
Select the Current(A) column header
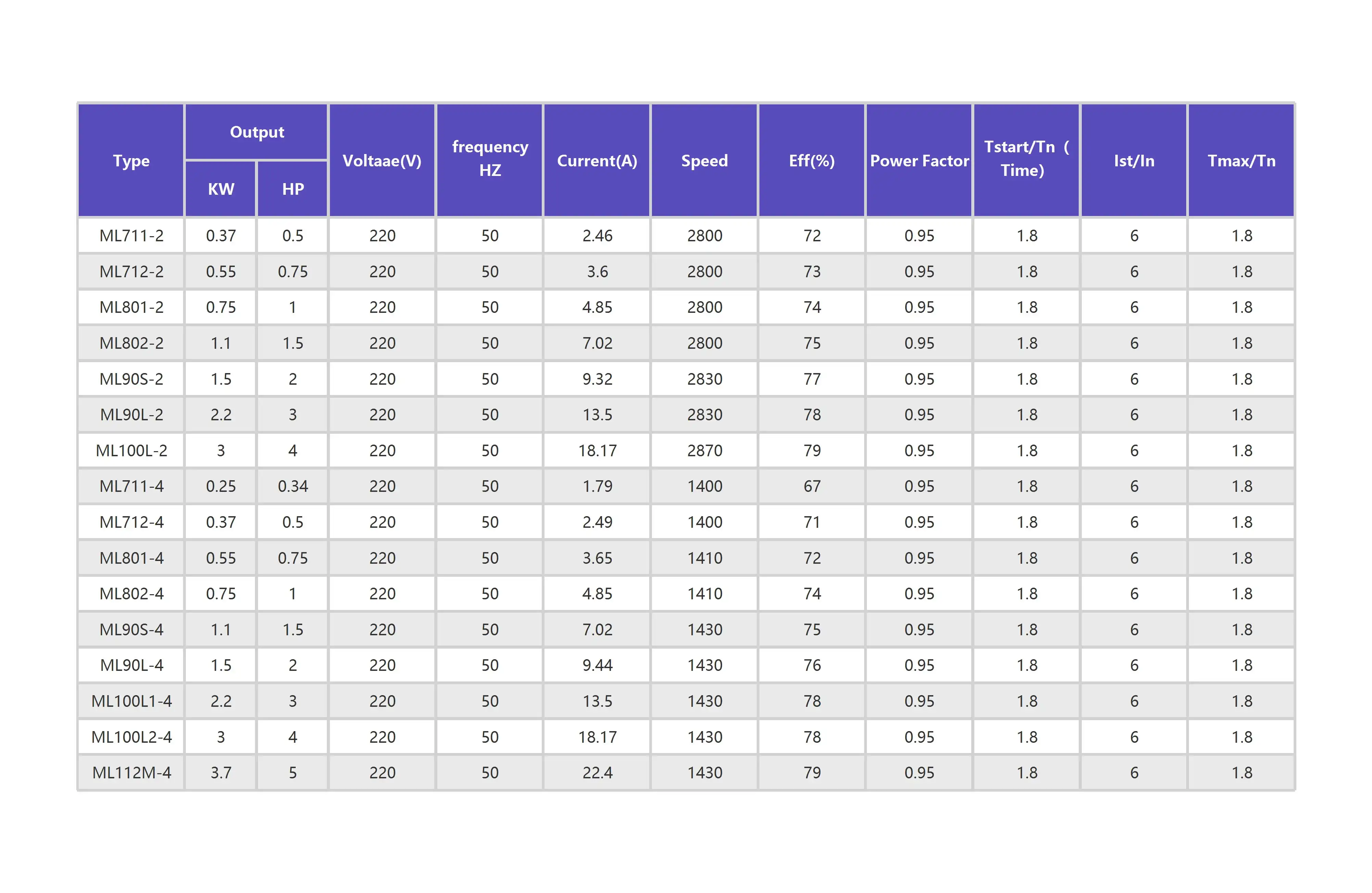[x=597, y=160]
